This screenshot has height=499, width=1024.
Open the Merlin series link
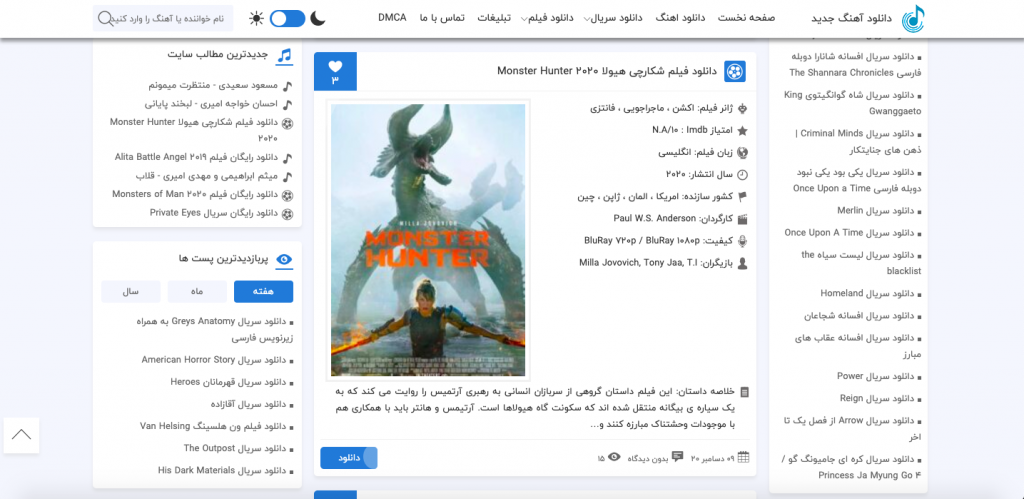(876, 211)
